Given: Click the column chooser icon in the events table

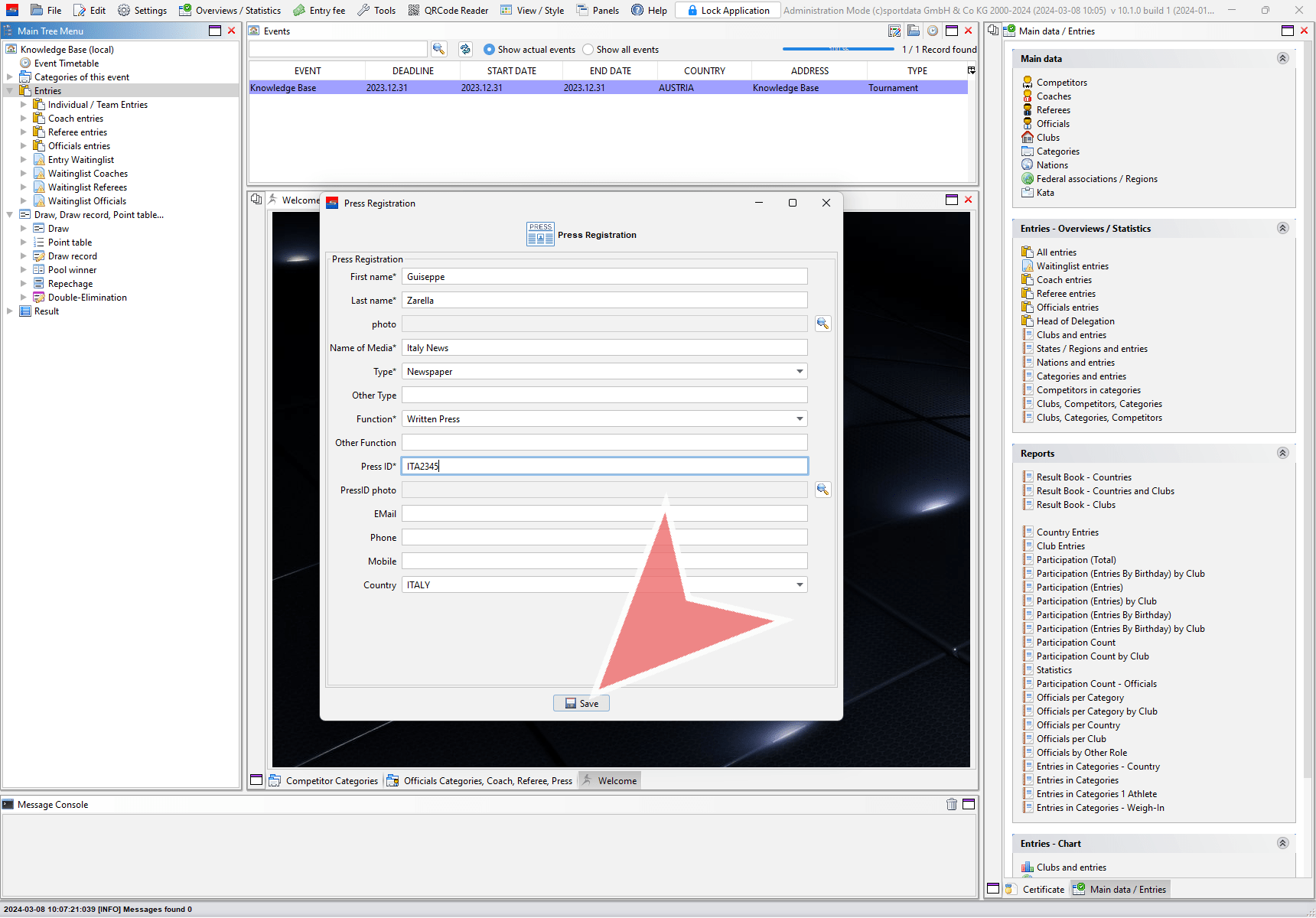Looking at the screenshot, I should point(972,70).
